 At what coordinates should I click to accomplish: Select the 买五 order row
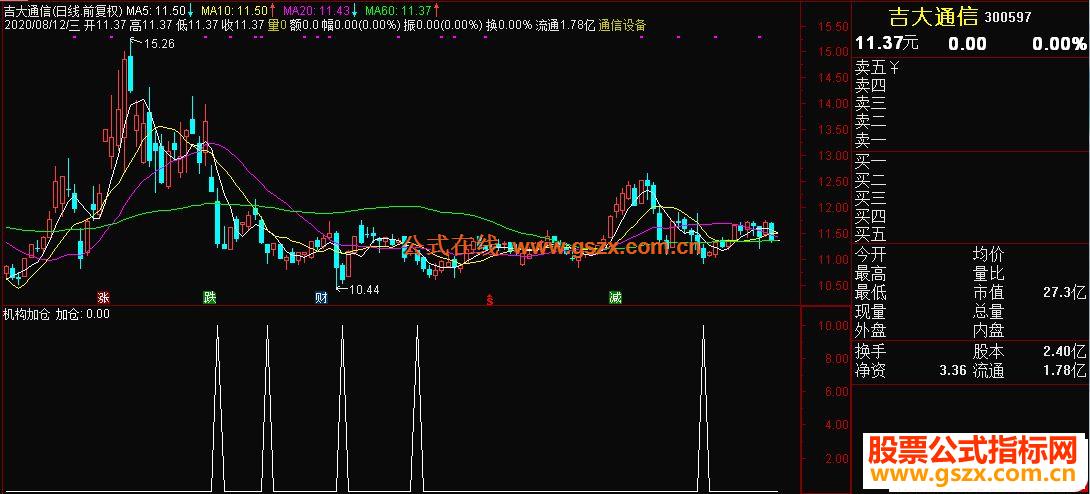[x=970, y=234]
